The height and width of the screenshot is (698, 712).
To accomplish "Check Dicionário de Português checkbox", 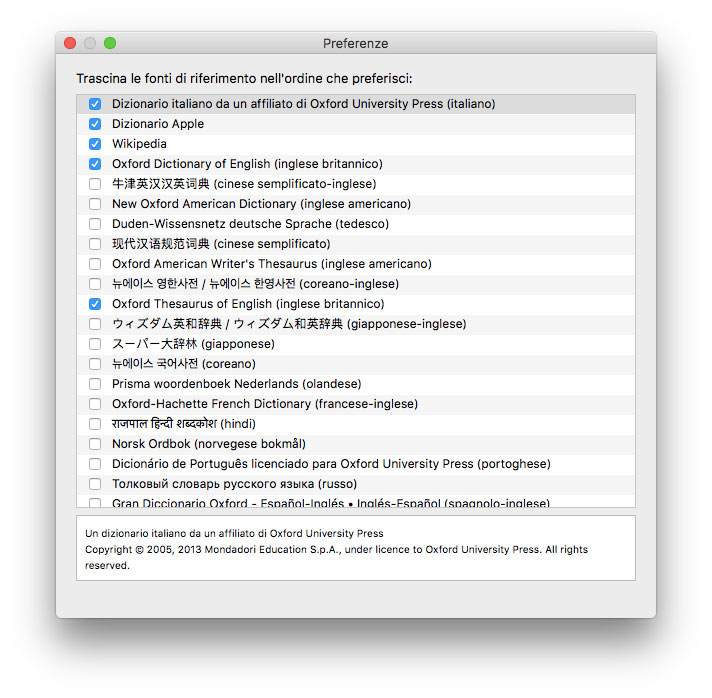I will click(x=95, y=464).
